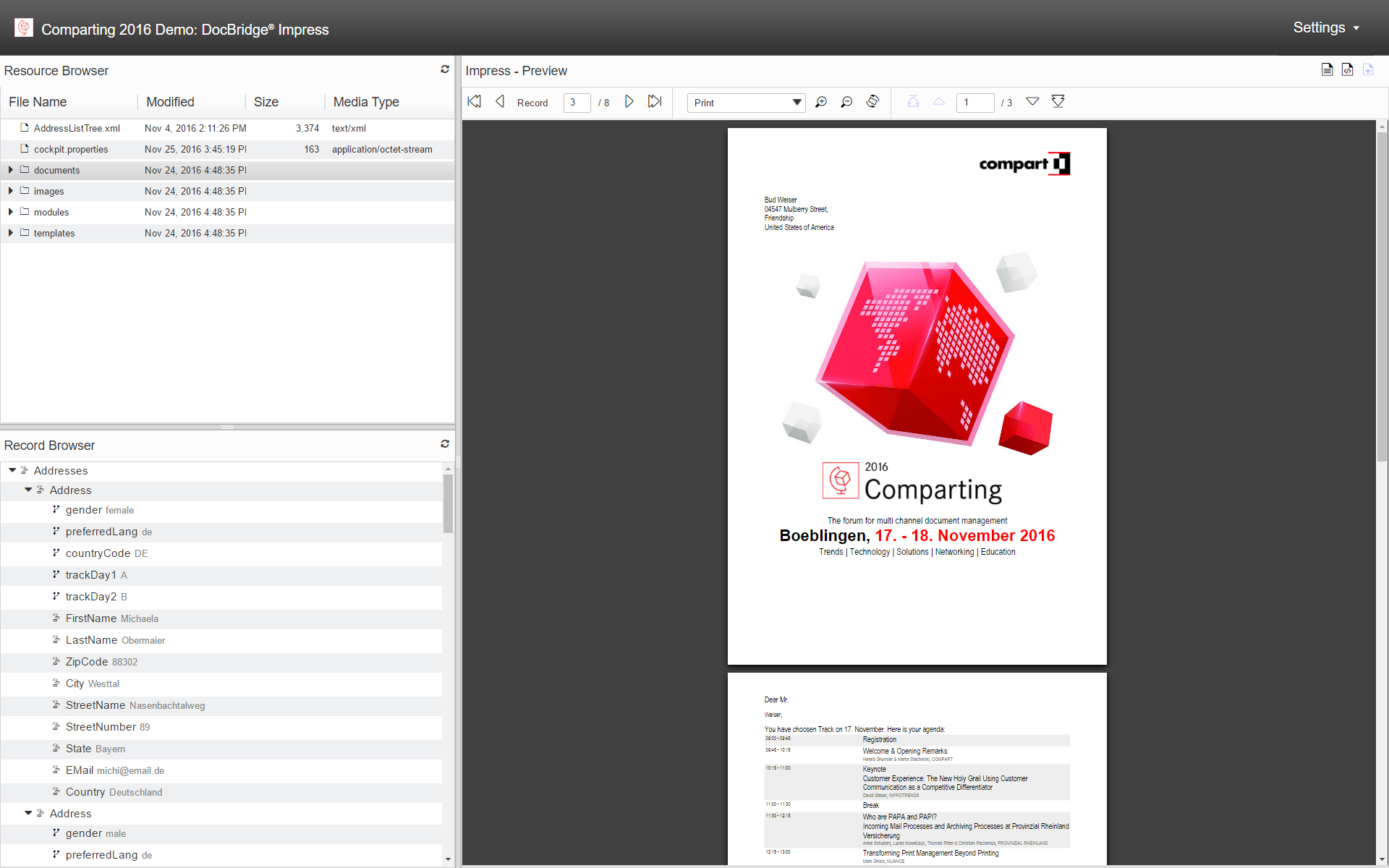The image size is (1389, 868).
Task: Open the document text view icon
Action: (1328, 69)
